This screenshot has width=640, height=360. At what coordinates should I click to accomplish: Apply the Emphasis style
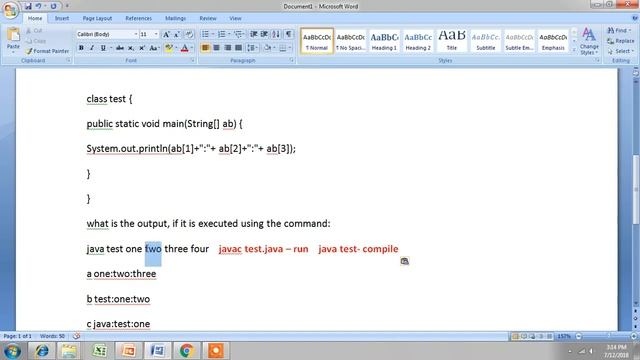553,40
